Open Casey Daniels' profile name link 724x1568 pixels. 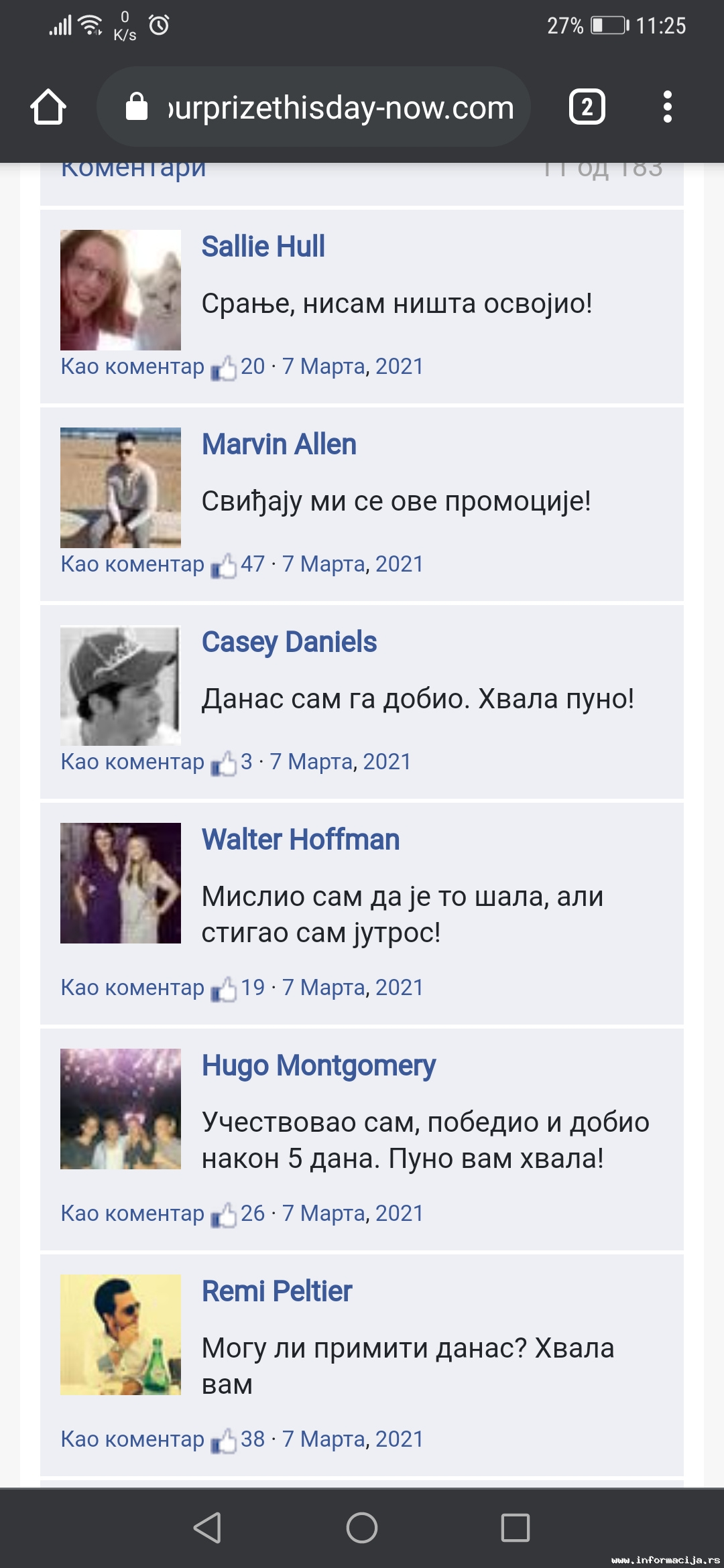click(289, 642)
